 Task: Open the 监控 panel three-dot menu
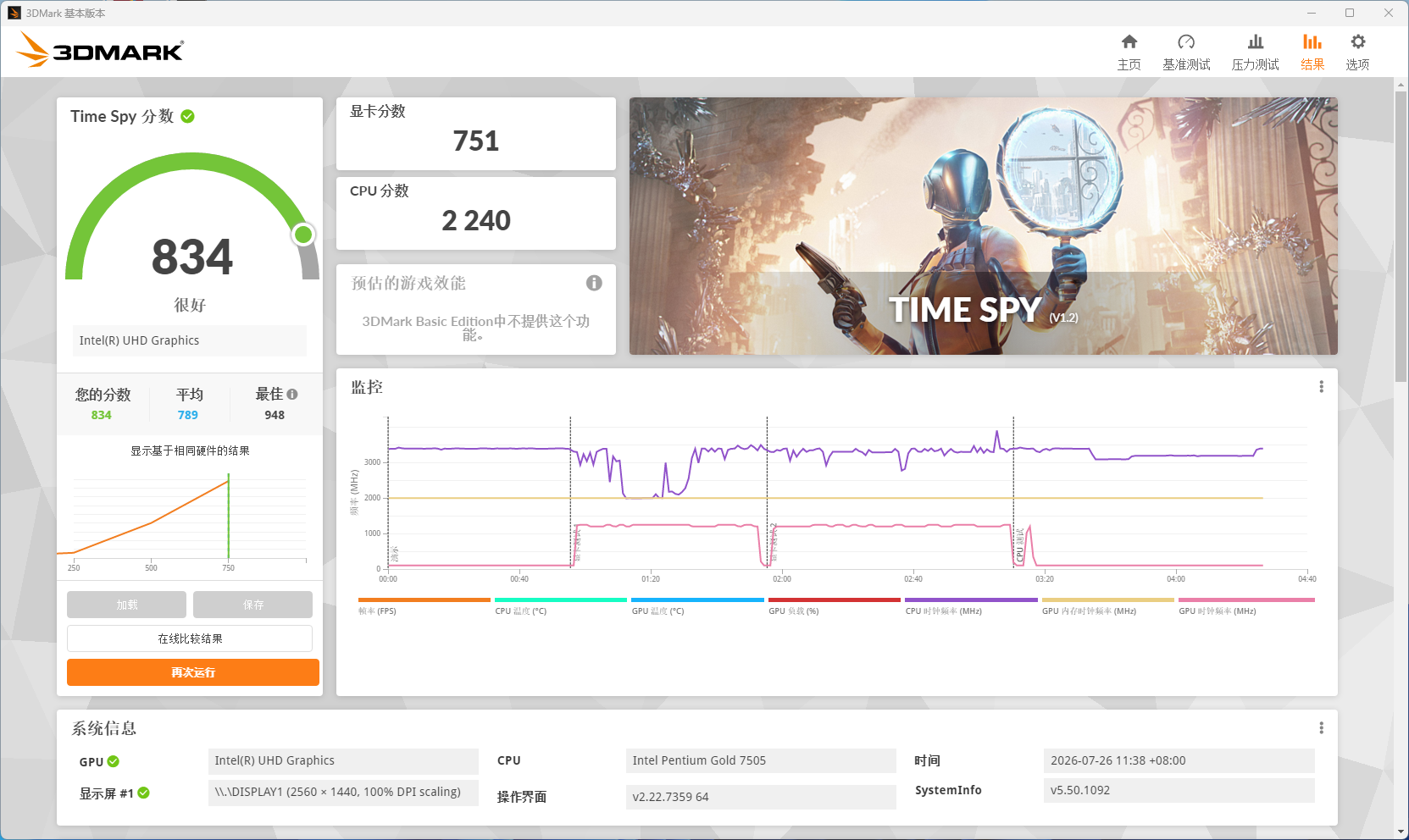click(x=1321, y=387)
